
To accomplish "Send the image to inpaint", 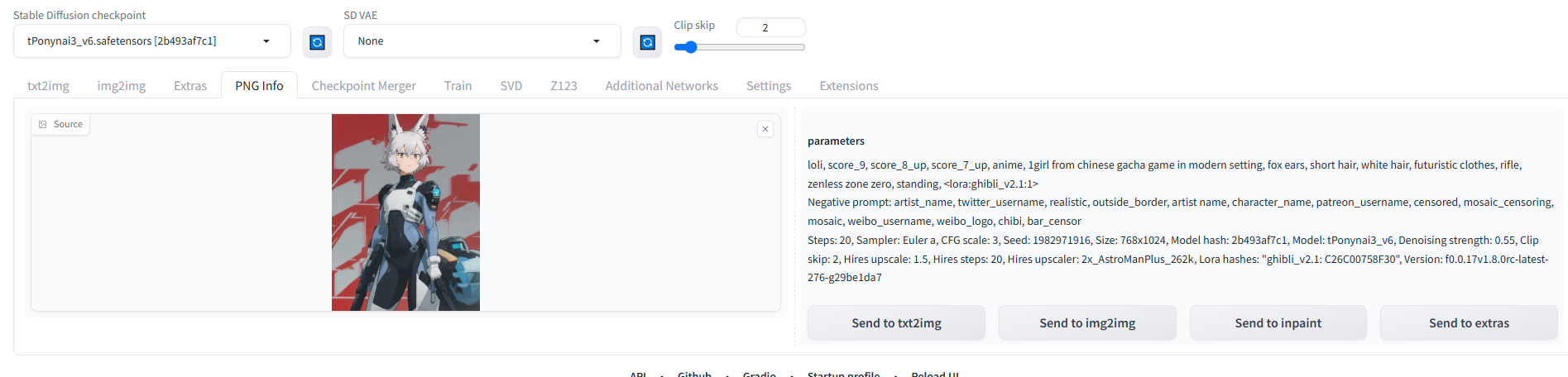I will tap(1278, 322).
